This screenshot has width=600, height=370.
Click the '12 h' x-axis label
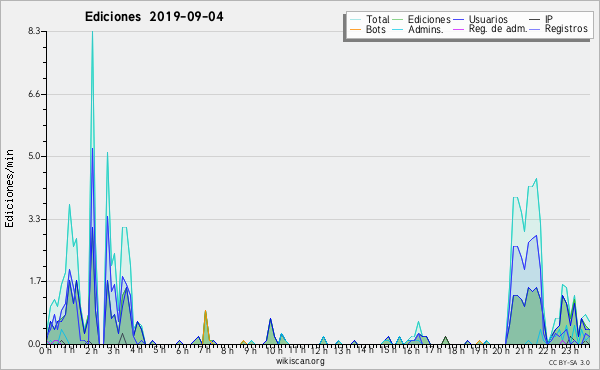(x=319, y=350)
